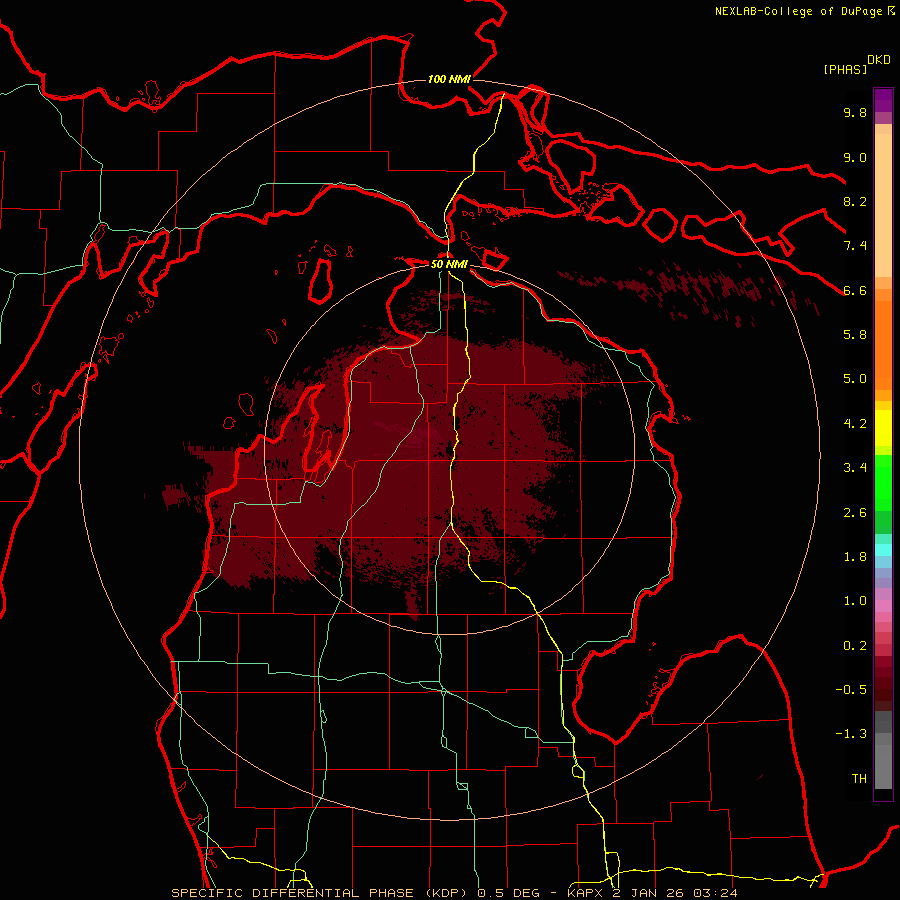
Task: Click the TH threshold label
Action: [x=859, y=779]
